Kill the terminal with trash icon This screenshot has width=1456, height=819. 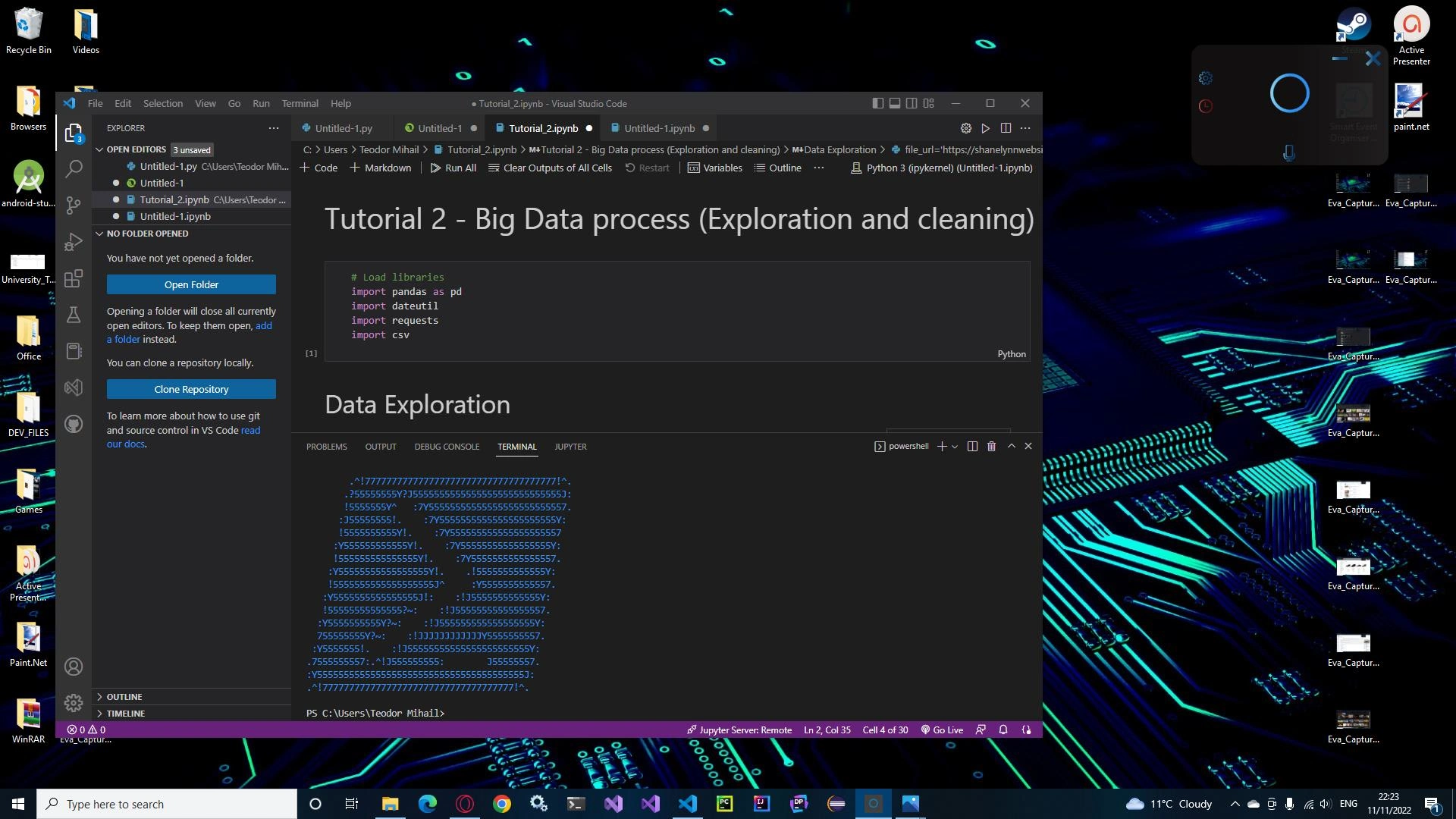click(991, 446)
